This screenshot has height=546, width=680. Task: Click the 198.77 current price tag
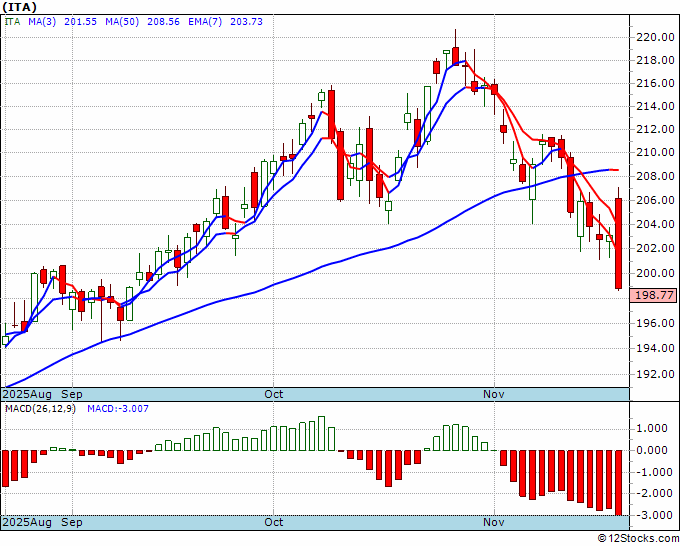click(654, 296)
